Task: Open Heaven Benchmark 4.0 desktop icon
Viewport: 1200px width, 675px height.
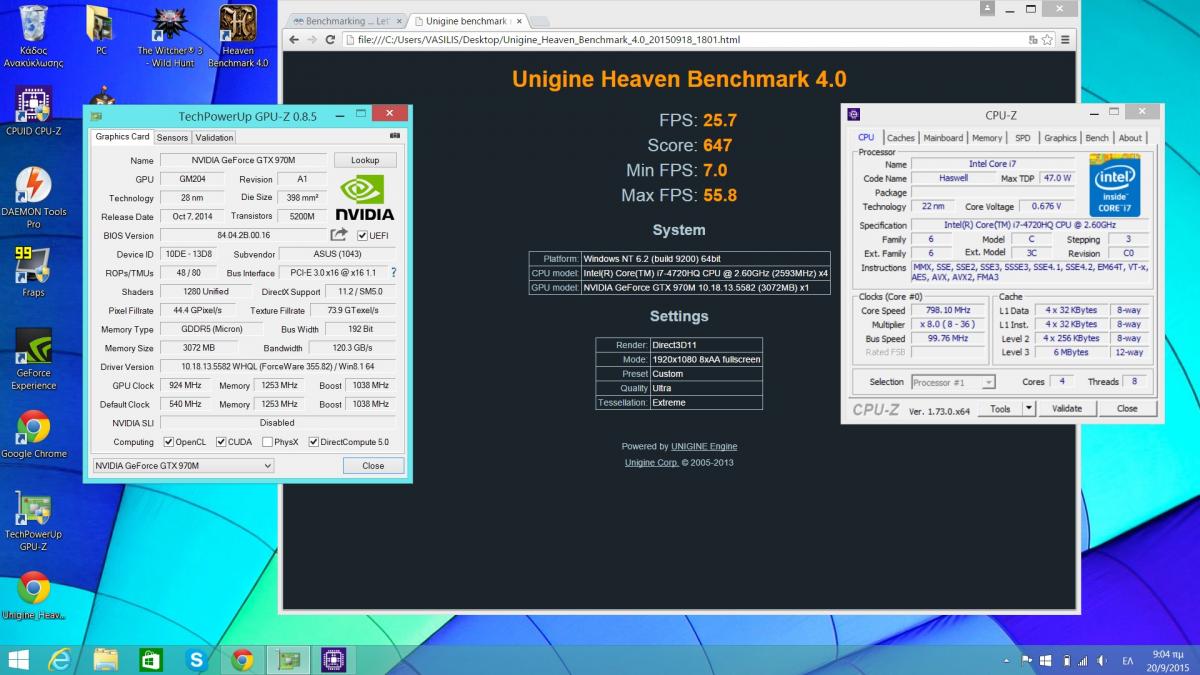Action: coord(238,35)
